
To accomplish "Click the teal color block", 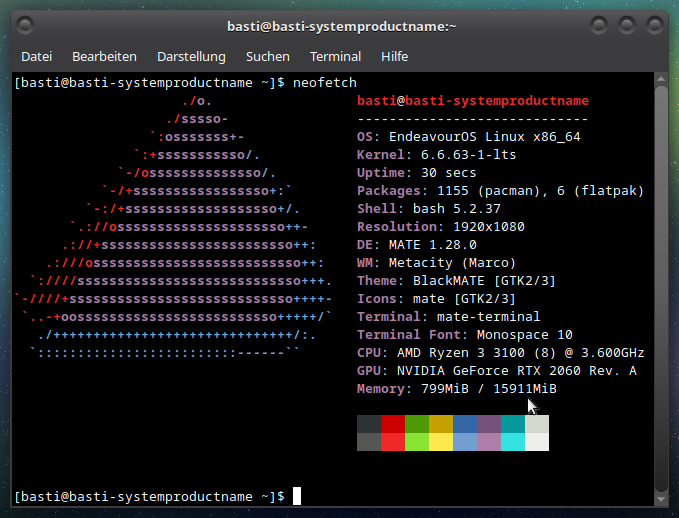I will (513, 424).
